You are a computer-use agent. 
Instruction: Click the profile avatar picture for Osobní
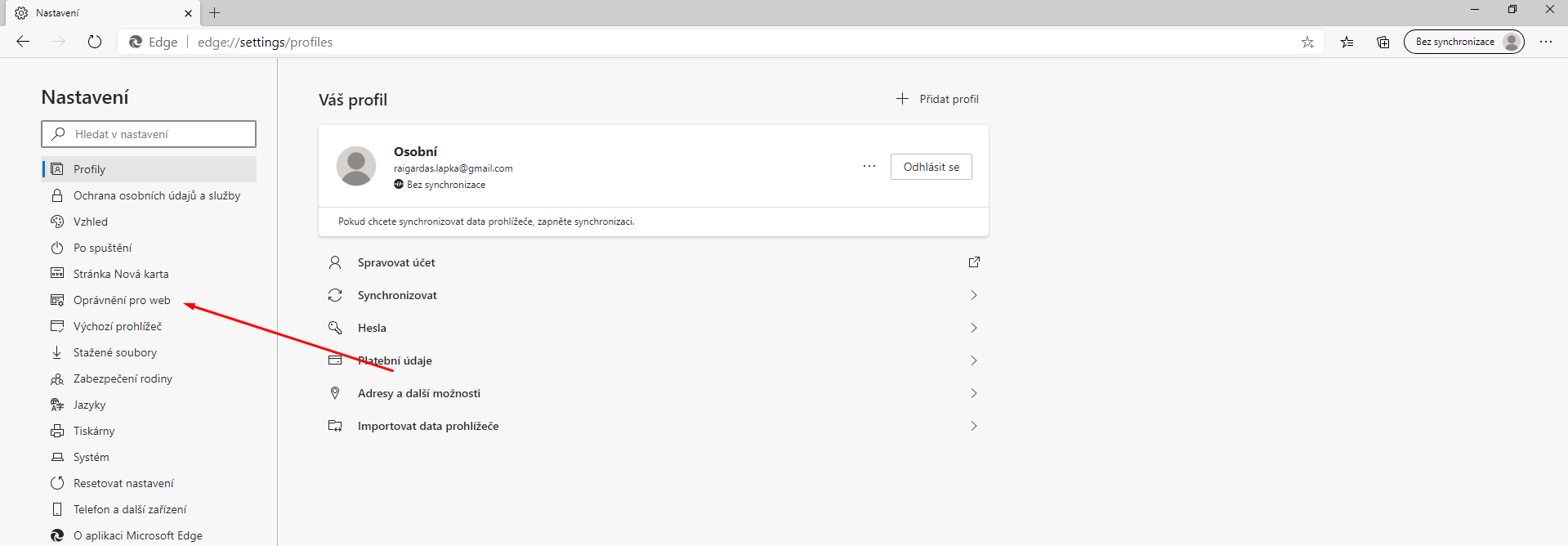pos(356,166)
